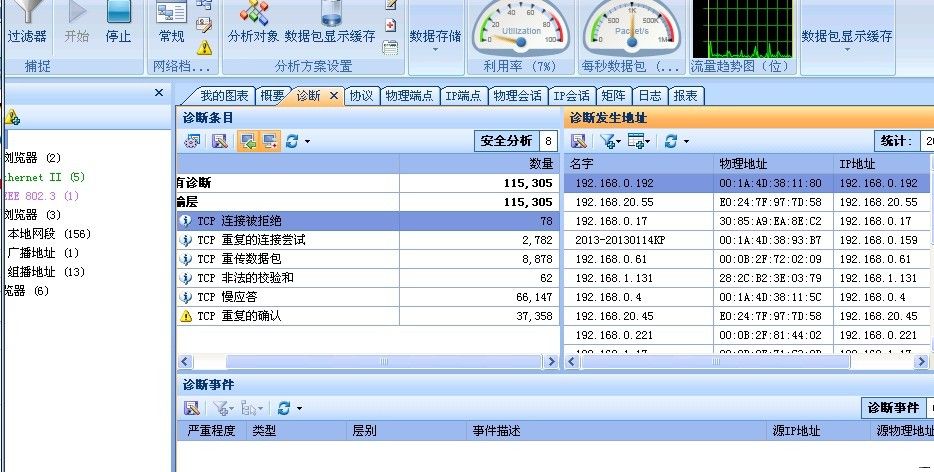Sort by the 严重程度 column header
934x472 pixels.
click(x=211, y=430)
